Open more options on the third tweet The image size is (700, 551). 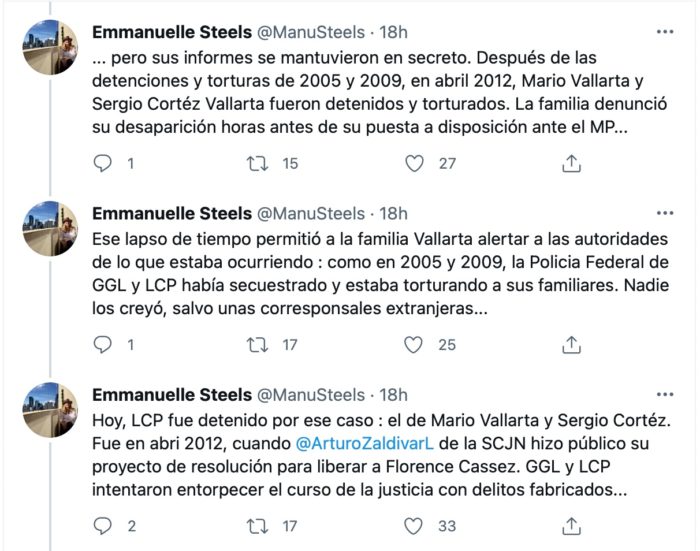click(664, 394)
